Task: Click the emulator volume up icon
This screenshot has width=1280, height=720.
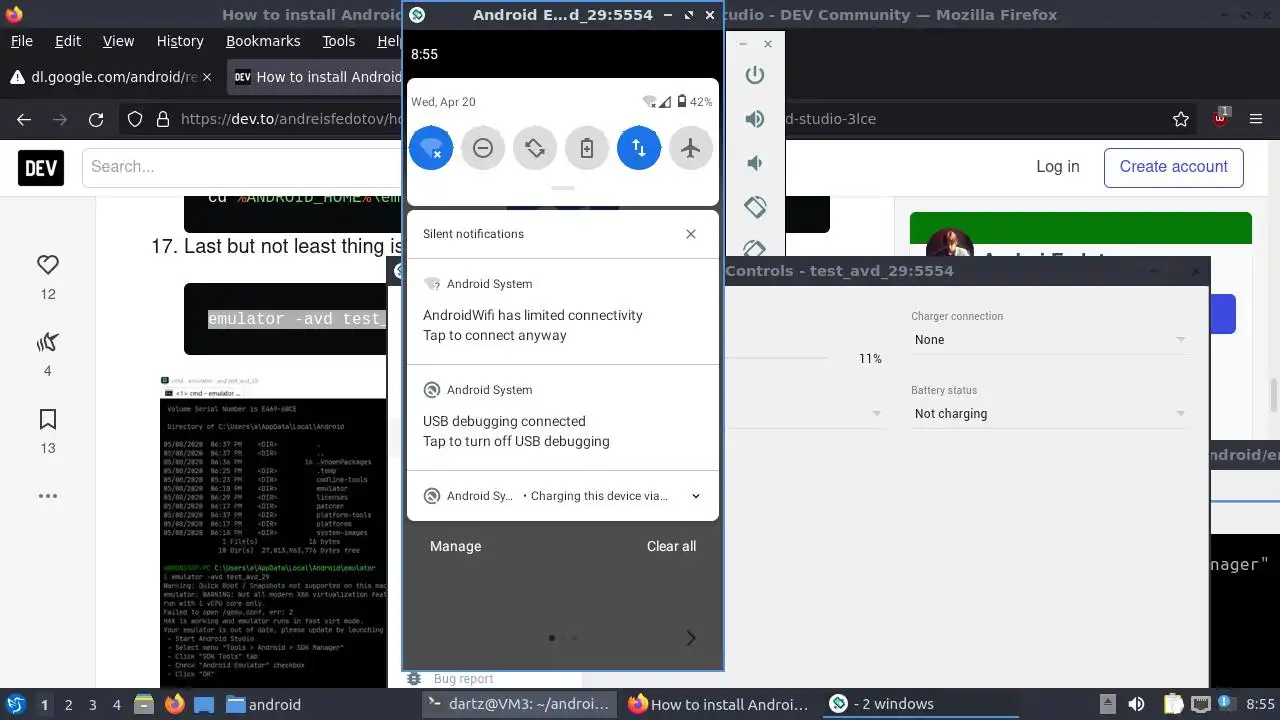Action: pyautogui.click(x=755, y=119)
